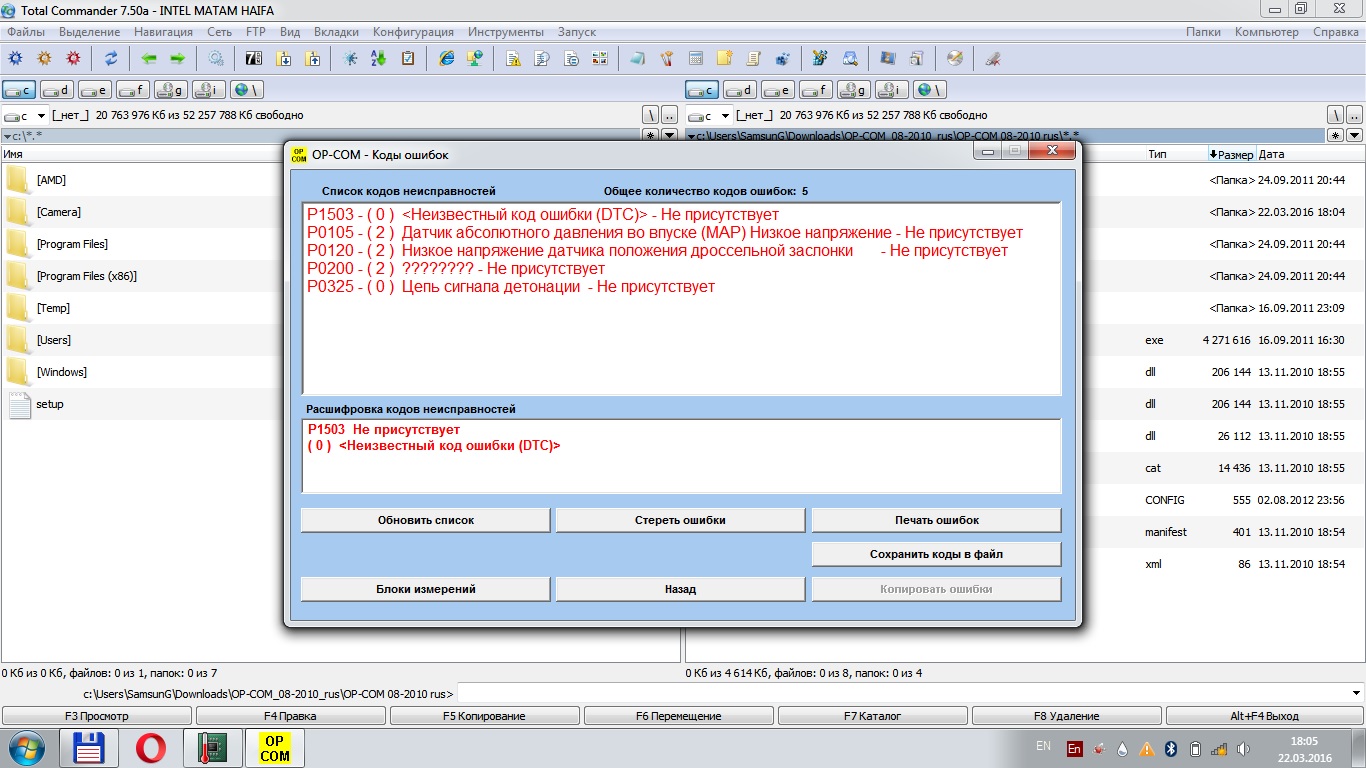Viewport: 1366px width, 768px height.
Task: Open the Вкладки menu
Action: click(336, 32)
